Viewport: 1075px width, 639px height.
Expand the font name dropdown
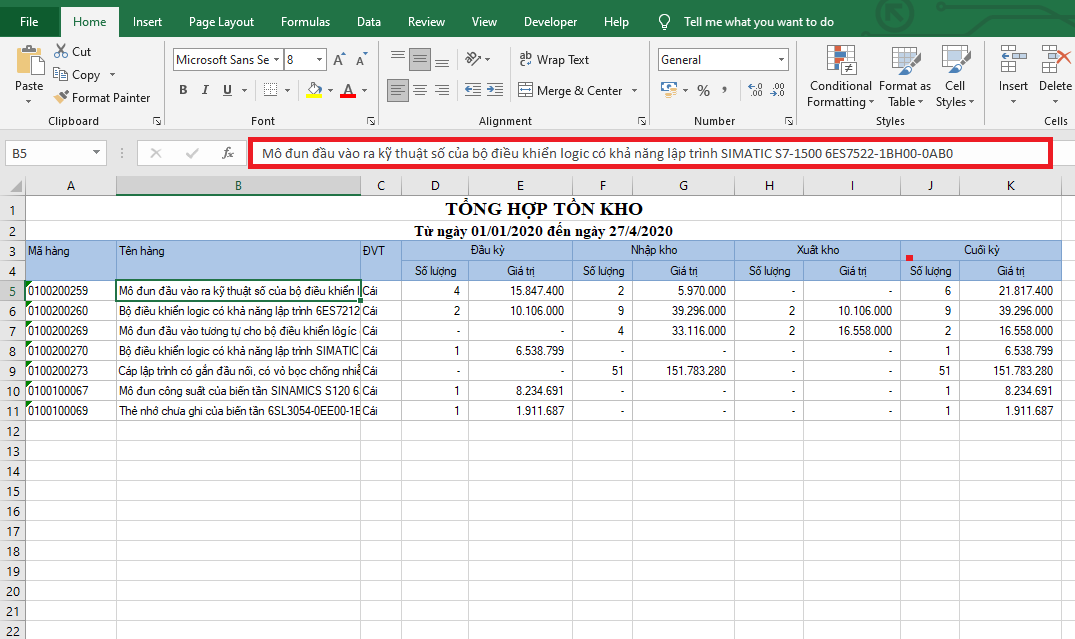coord(276,60)
